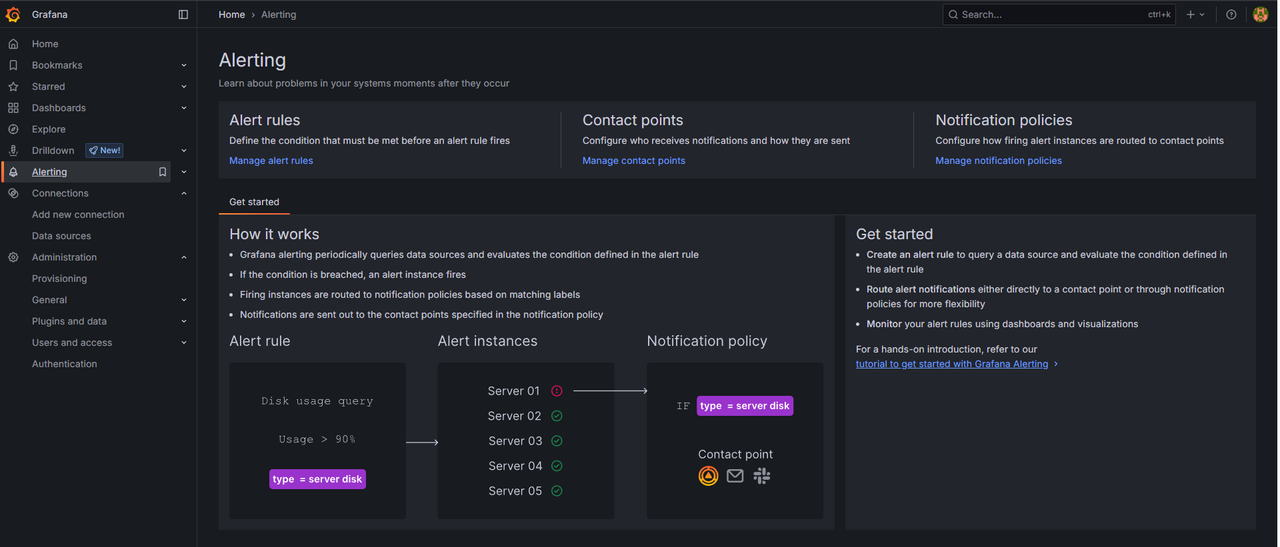Image resolution: width=1280 pixels, height=547 pixels.
Task: Click the email envelope contact point icon
Action: coord(735,476)
